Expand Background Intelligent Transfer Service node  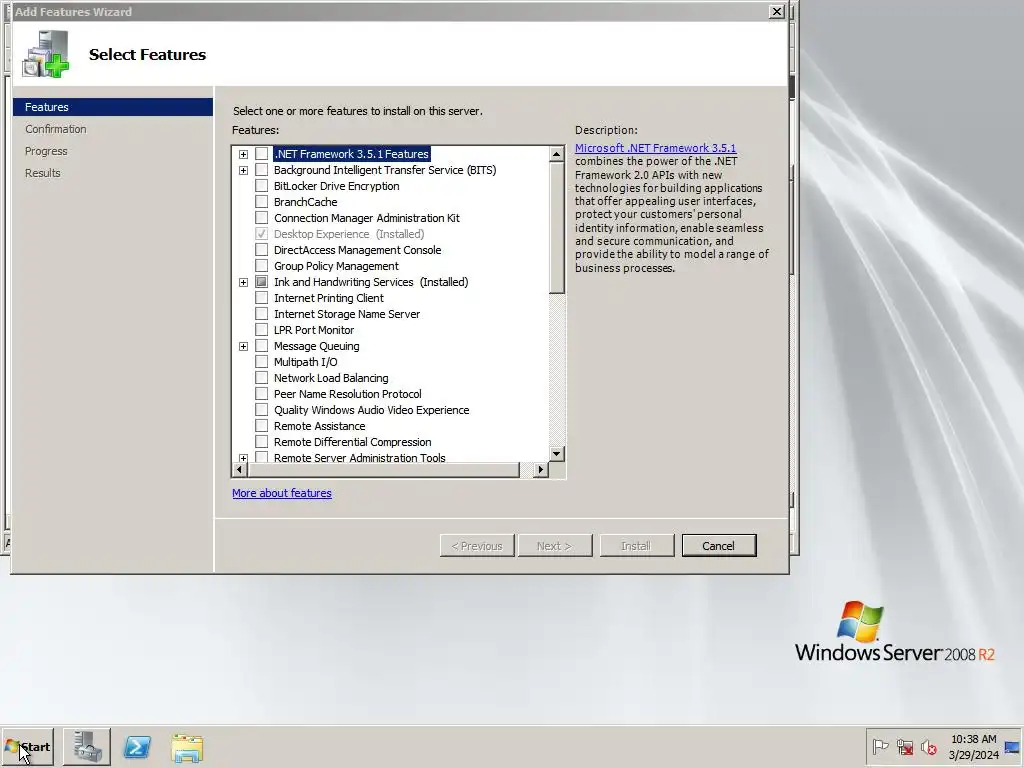(243, 170)
